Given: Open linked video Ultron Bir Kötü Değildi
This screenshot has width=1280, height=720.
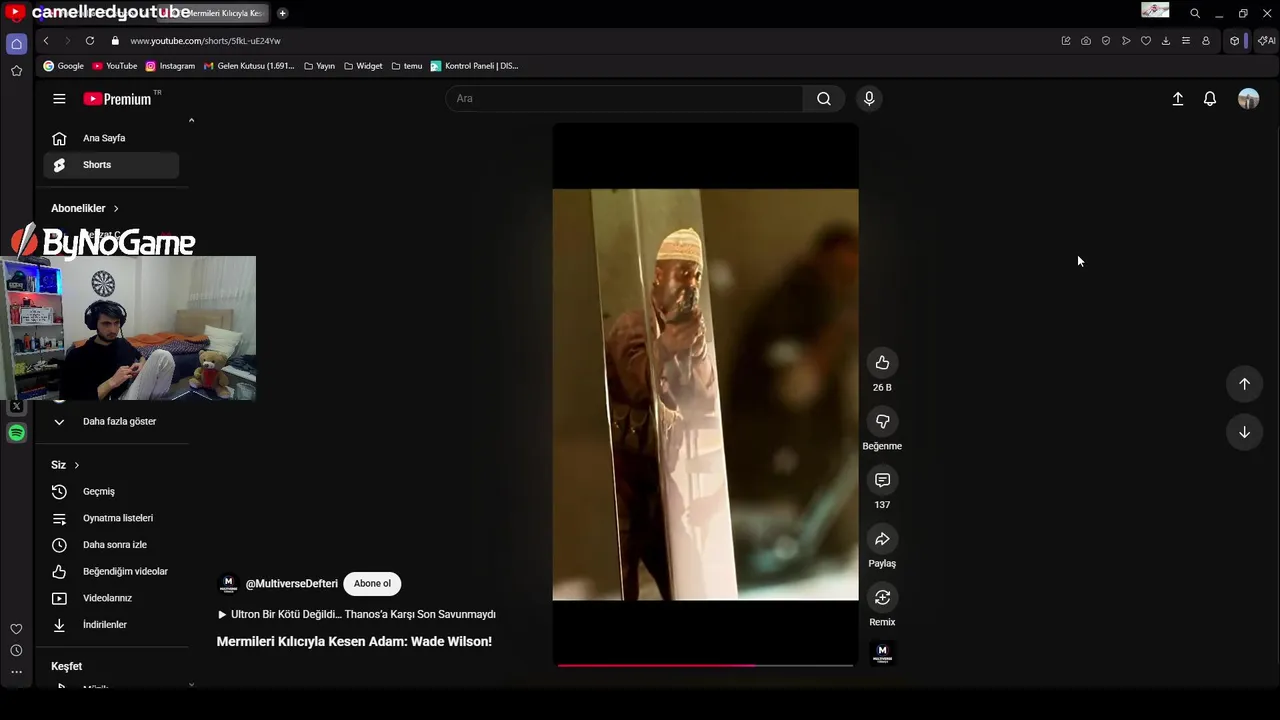Looking at the screenshot, I should click(x=356, y=615).
